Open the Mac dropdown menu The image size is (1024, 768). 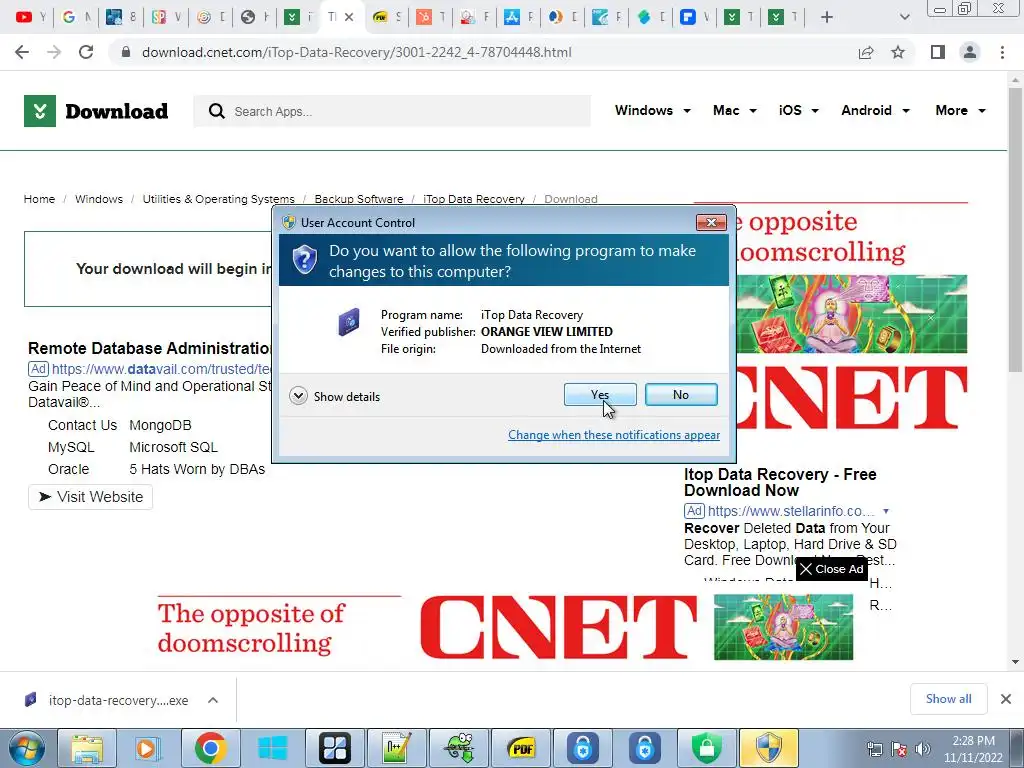(735, 110)
